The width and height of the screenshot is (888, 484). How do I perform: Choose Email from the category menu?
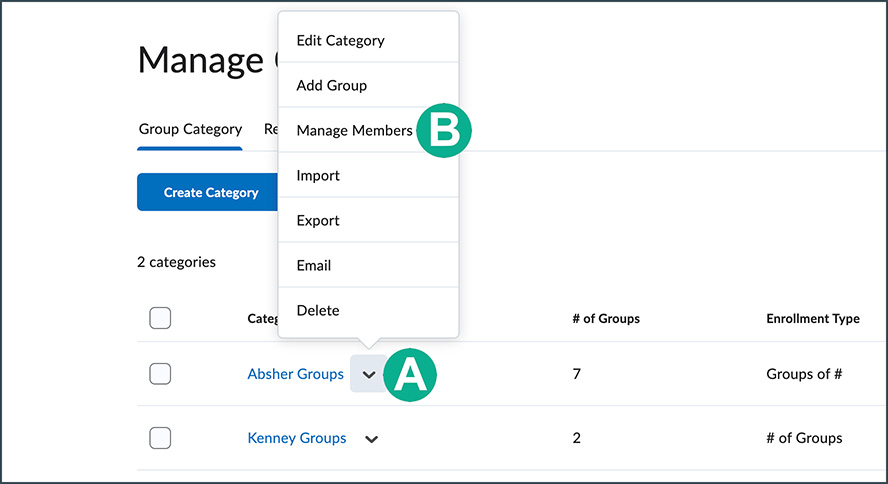(x=368, y=265)
